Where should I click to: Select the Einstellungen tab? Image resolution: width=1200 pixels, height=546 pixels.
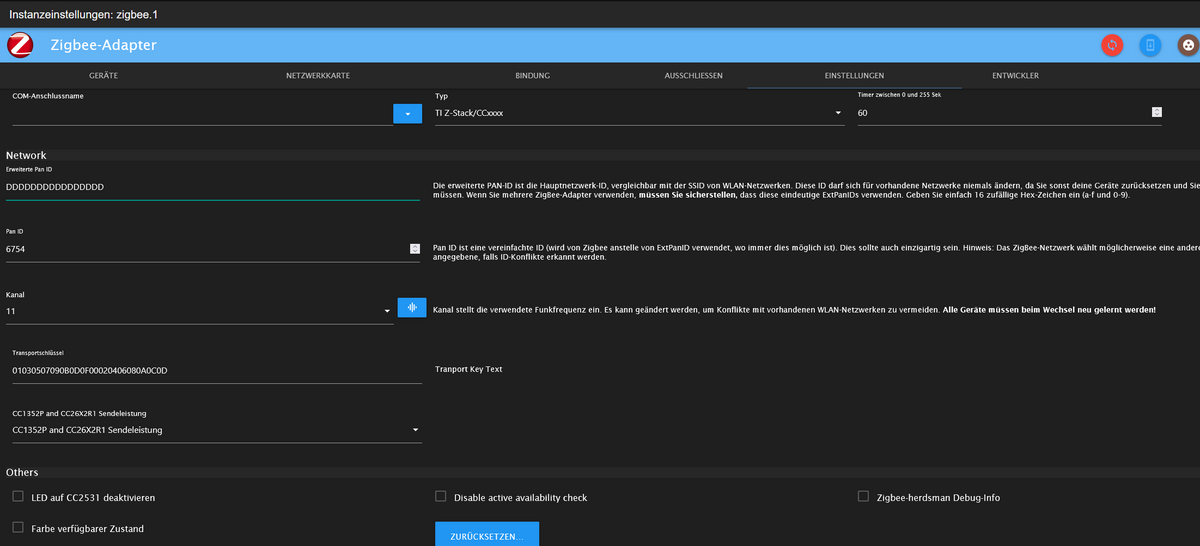click(854, 76)
